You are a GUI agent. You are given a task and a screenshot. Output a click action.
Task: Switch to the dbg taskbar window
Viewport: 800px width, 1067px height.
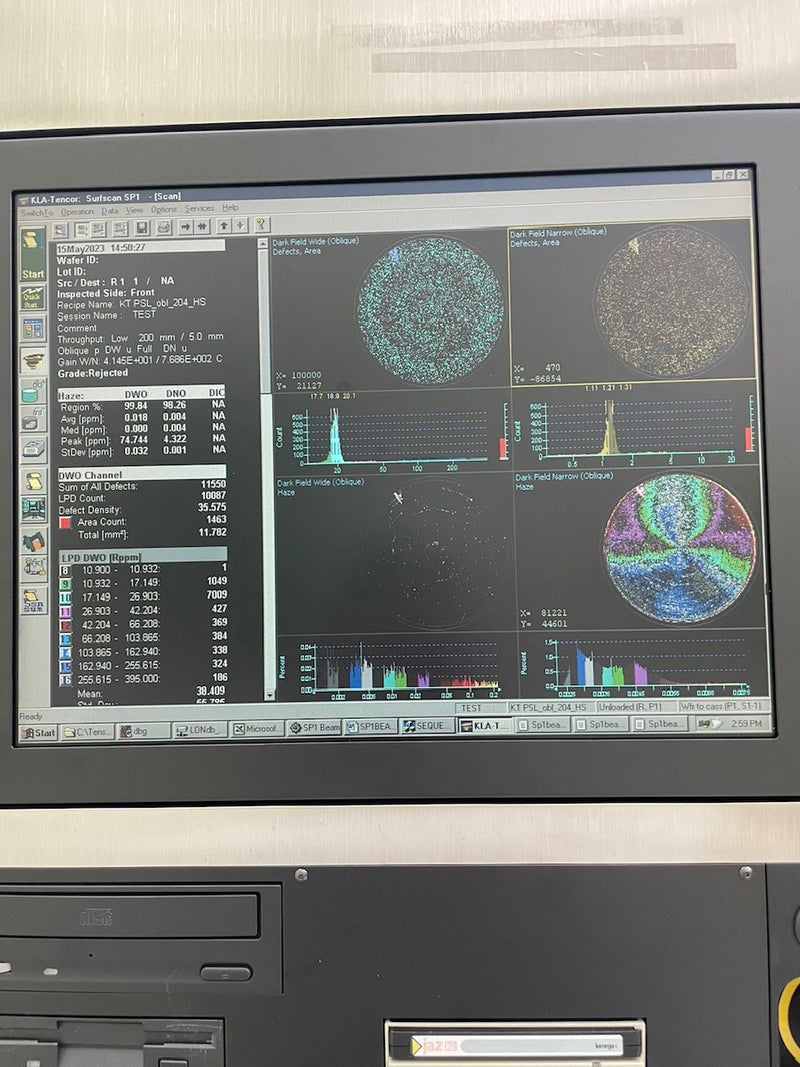pyautogui.click(x=143, y=732)
